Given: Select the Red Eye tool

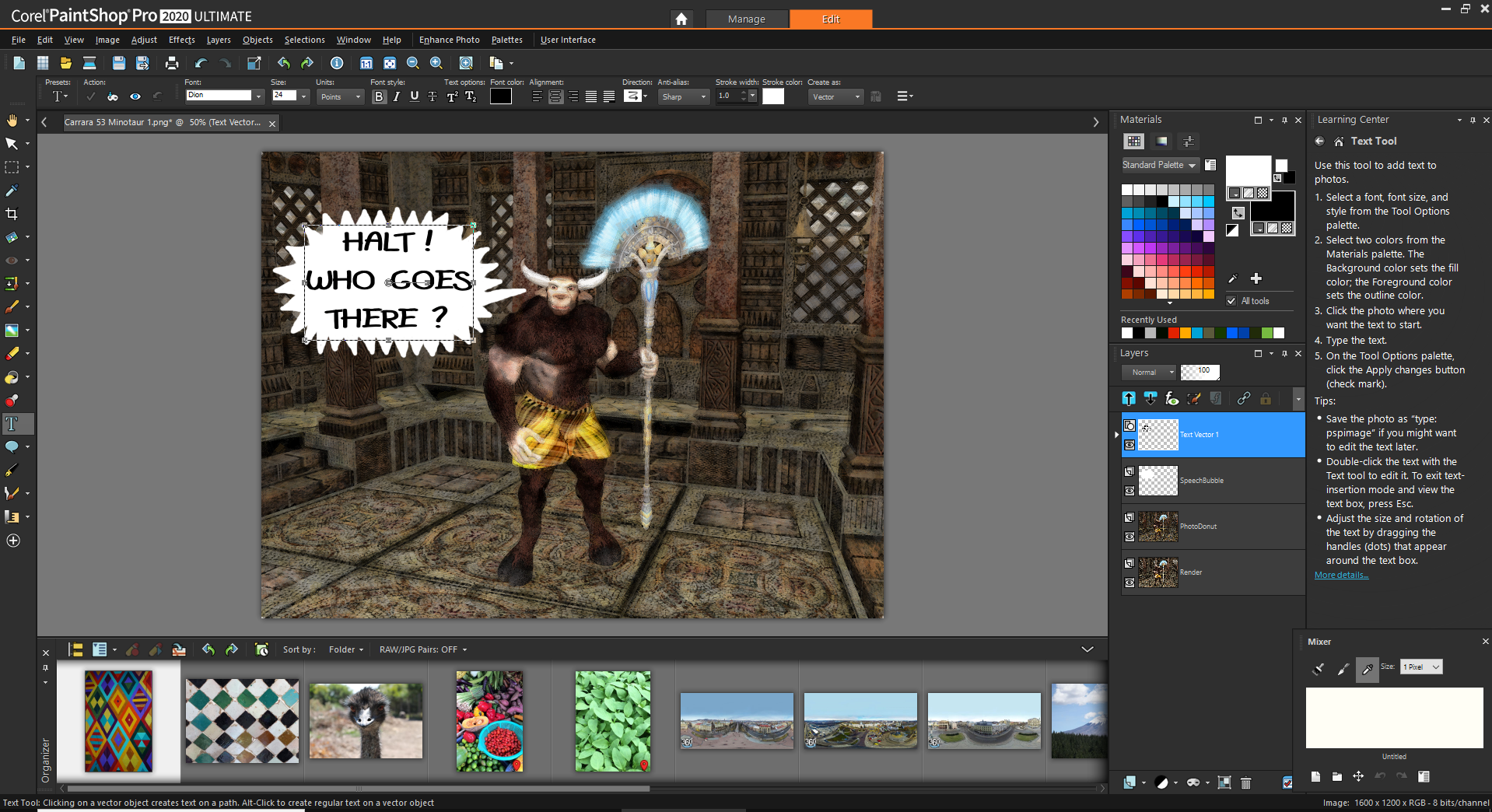Looking at the screenshot, I should tap(12, 261).
